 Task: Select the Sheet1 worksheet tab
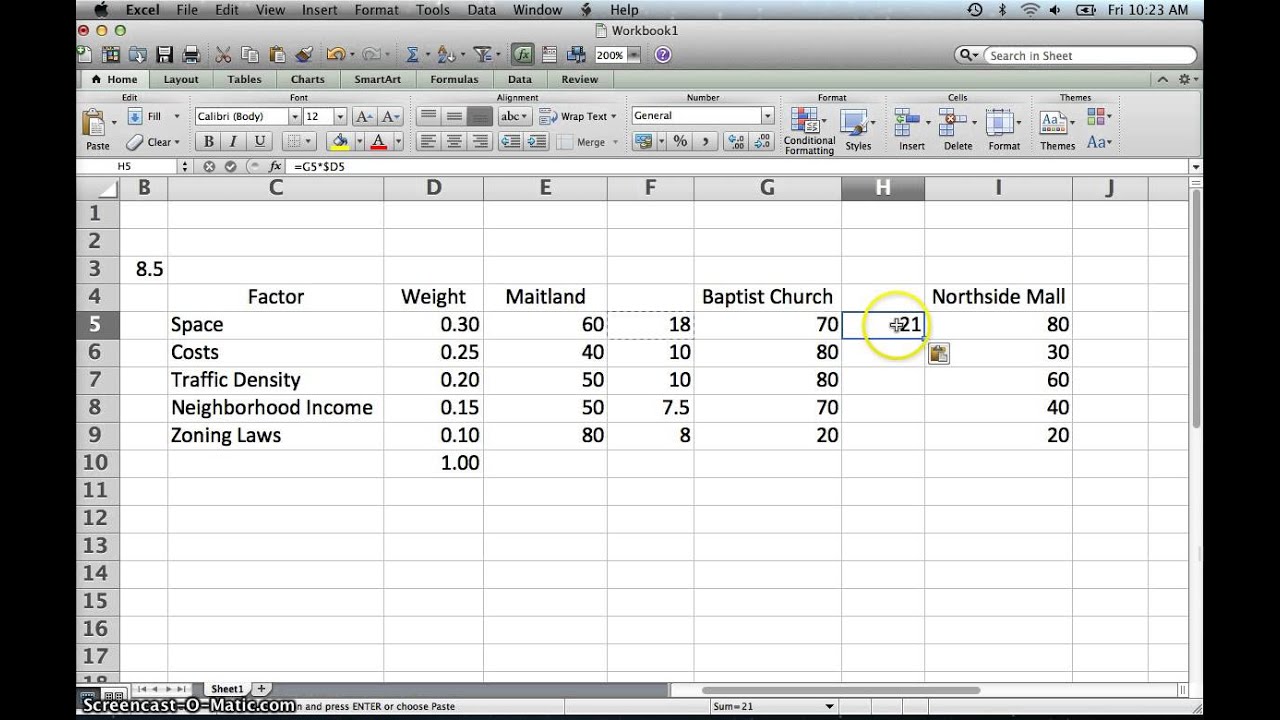[227, 688]
